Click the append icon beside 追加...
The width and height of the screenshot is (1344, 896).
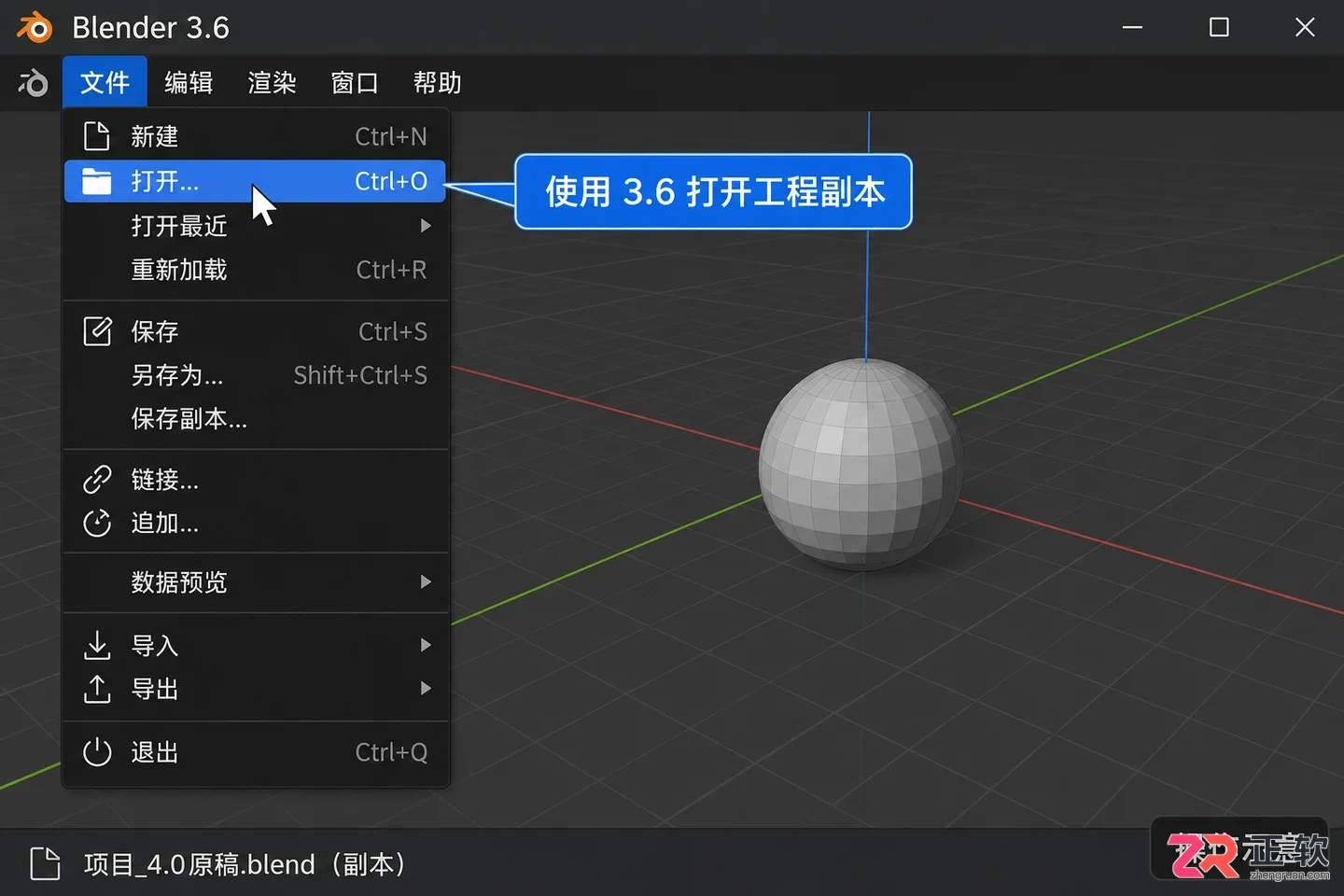coord(97,524)
